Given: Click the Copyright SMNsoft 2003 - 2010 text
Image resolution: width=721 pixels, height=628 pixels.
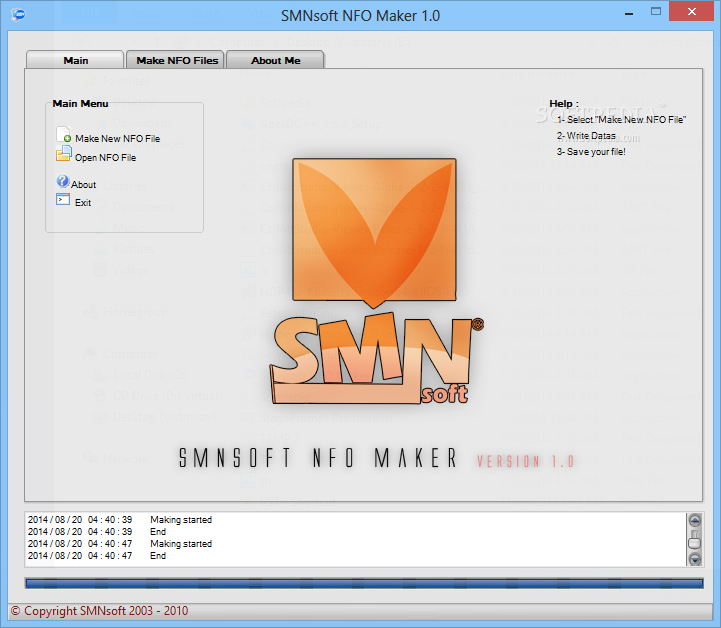Looking at the screenshot, I should click(99, 611).
